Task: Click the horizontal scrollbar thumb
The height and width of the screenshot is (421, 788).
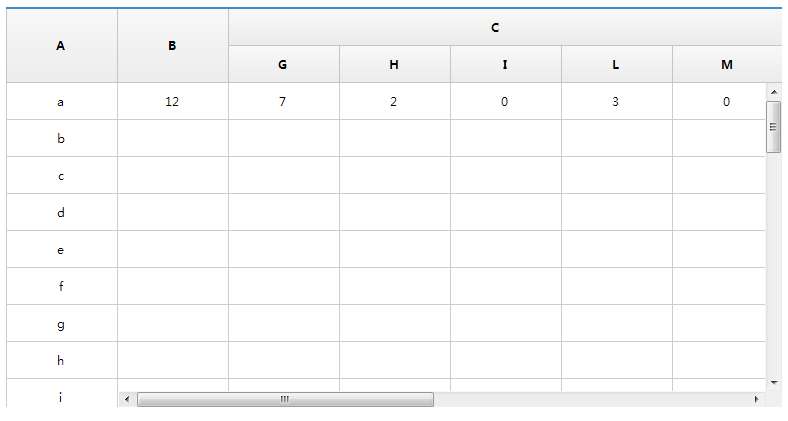Action: point(285,399)
